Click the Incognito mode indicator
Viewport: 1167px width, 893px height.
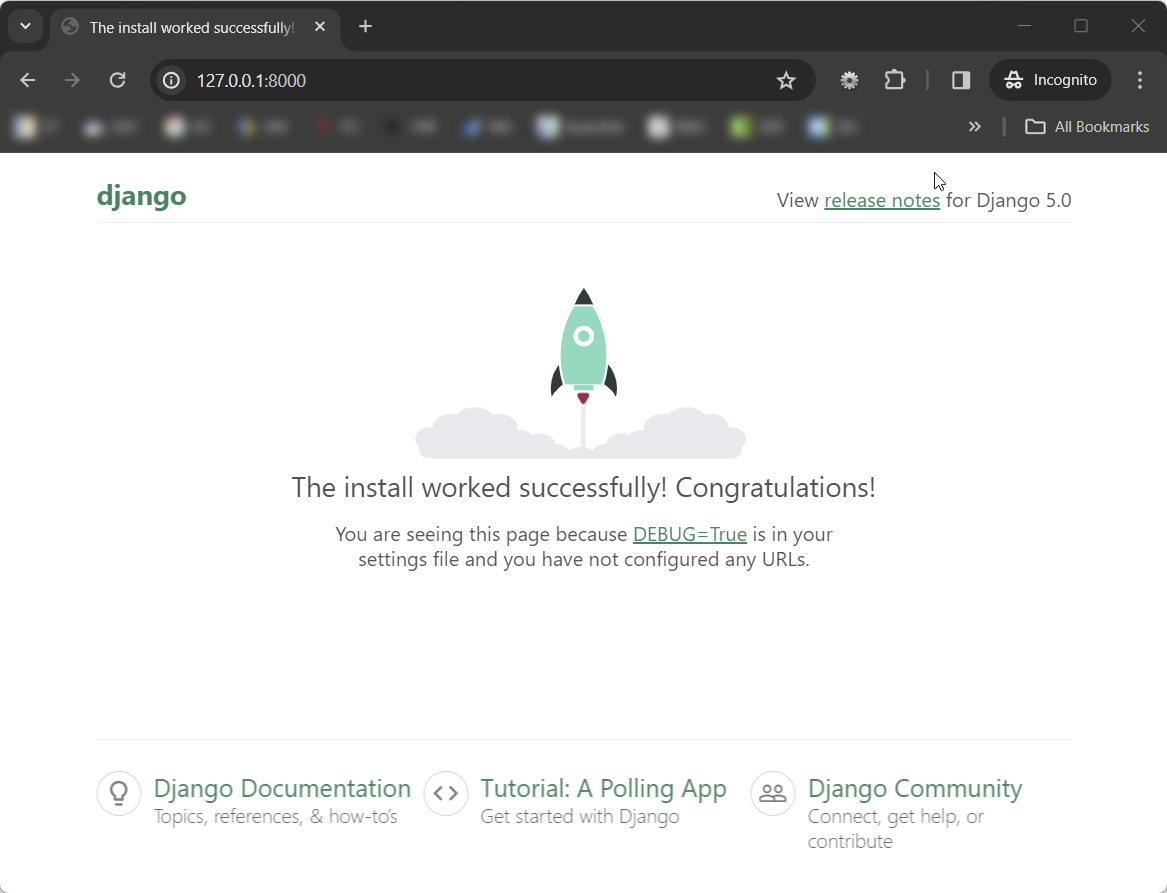pyautogui.click(x=1049, y=79)
